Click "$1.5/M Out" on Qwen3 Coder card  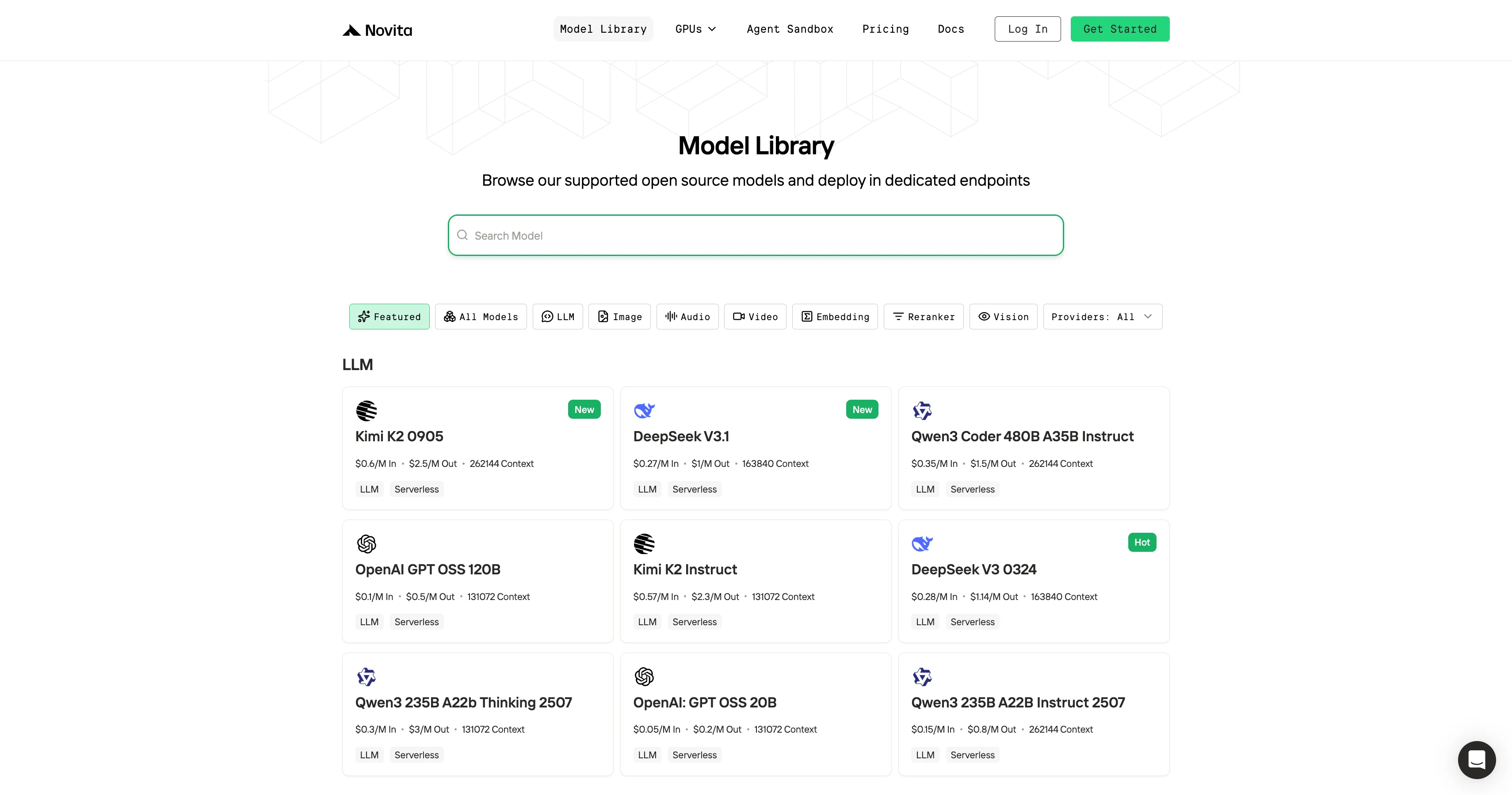pos(993,463)
